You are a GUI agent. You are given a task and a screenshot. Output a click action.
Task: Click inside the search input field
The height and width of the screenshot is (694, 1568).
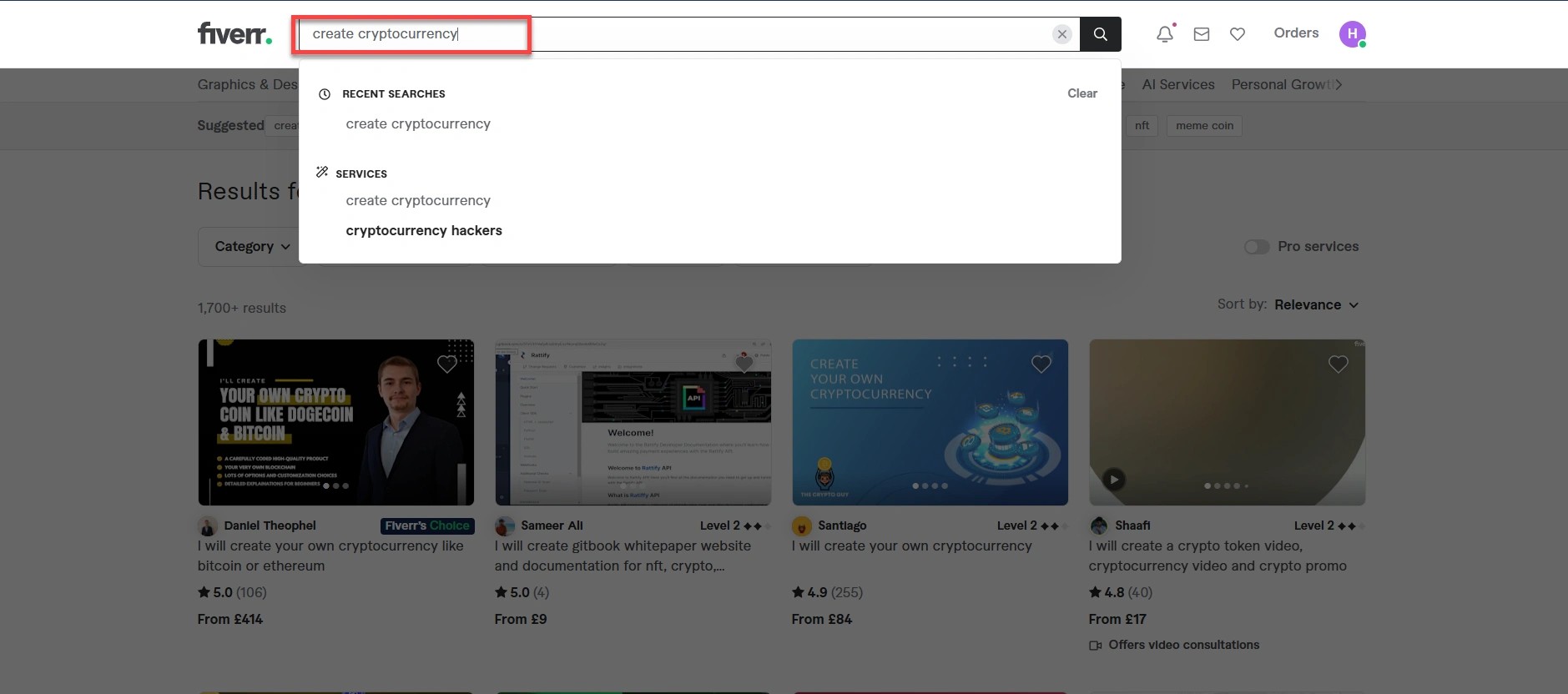688,34
